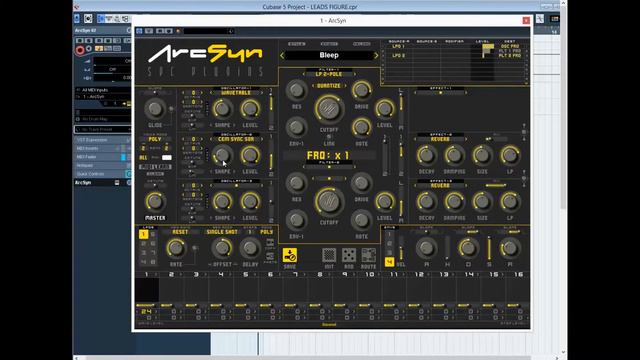Click the Filter 1 Cutoff knob
Viewport: 640px width, 360px height.
[329, 109]
